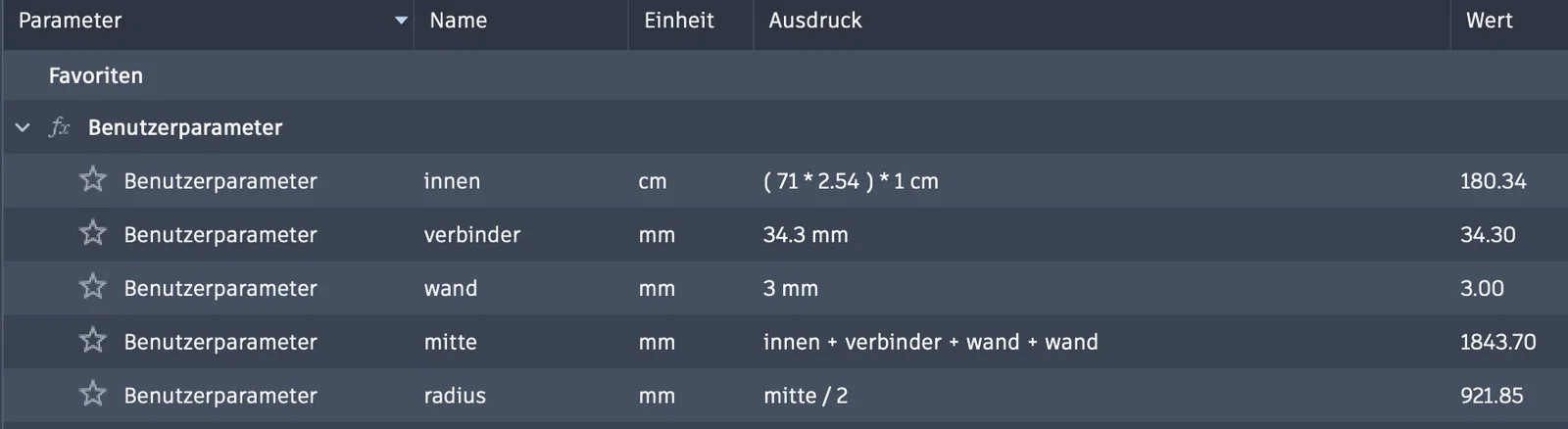Select the 'innen + verbinder + wand + wand' expression
Image resolution: width=1568 pixels, height=429 pixels.
click(930, 342)
